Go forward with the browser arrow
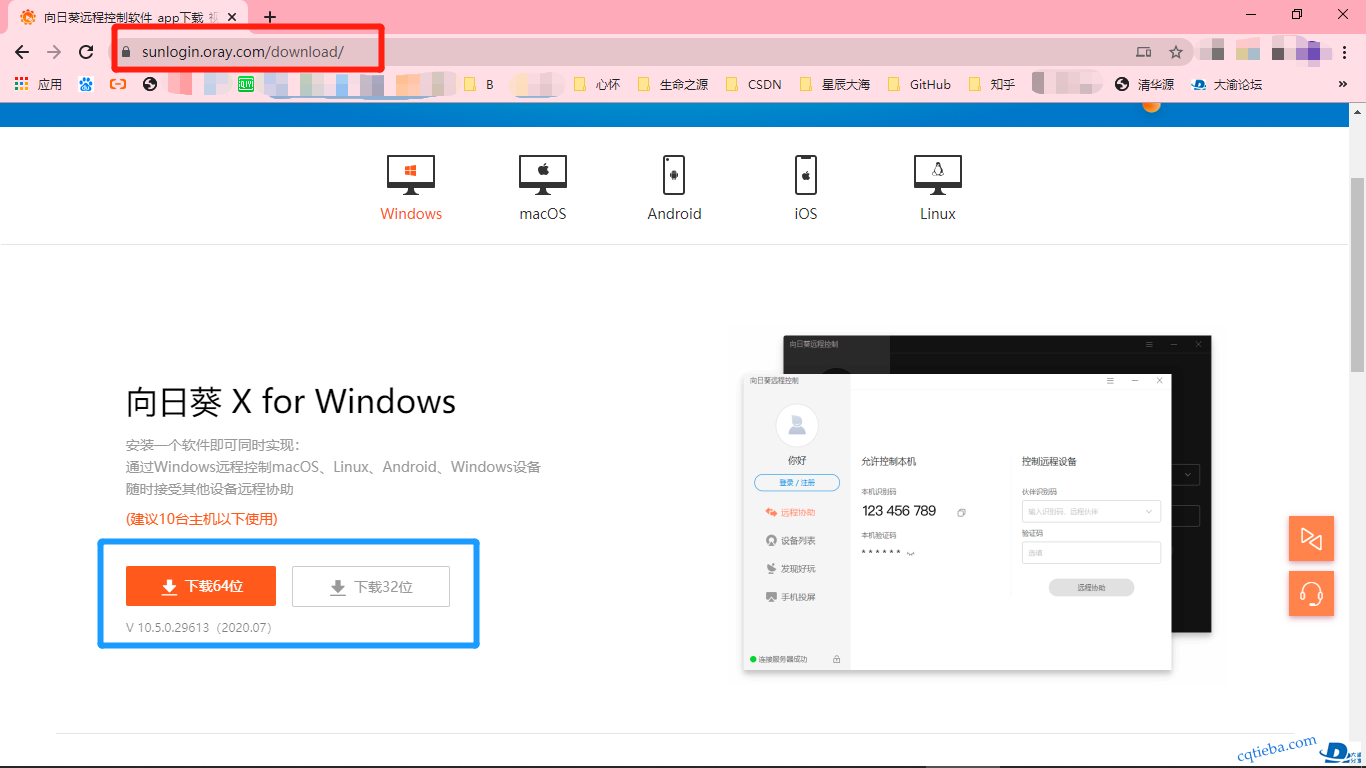Image resolution: width=1366 pixels, height=768 pixels. (54, 52)
